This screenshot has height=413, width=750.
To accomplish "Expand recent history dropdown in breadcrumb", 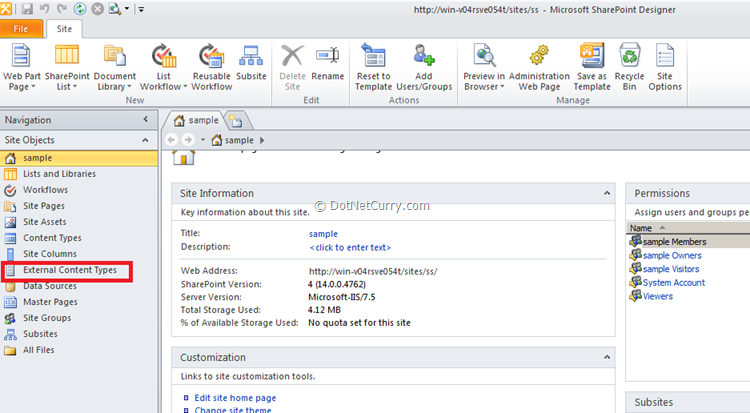I will click(203, 140).
